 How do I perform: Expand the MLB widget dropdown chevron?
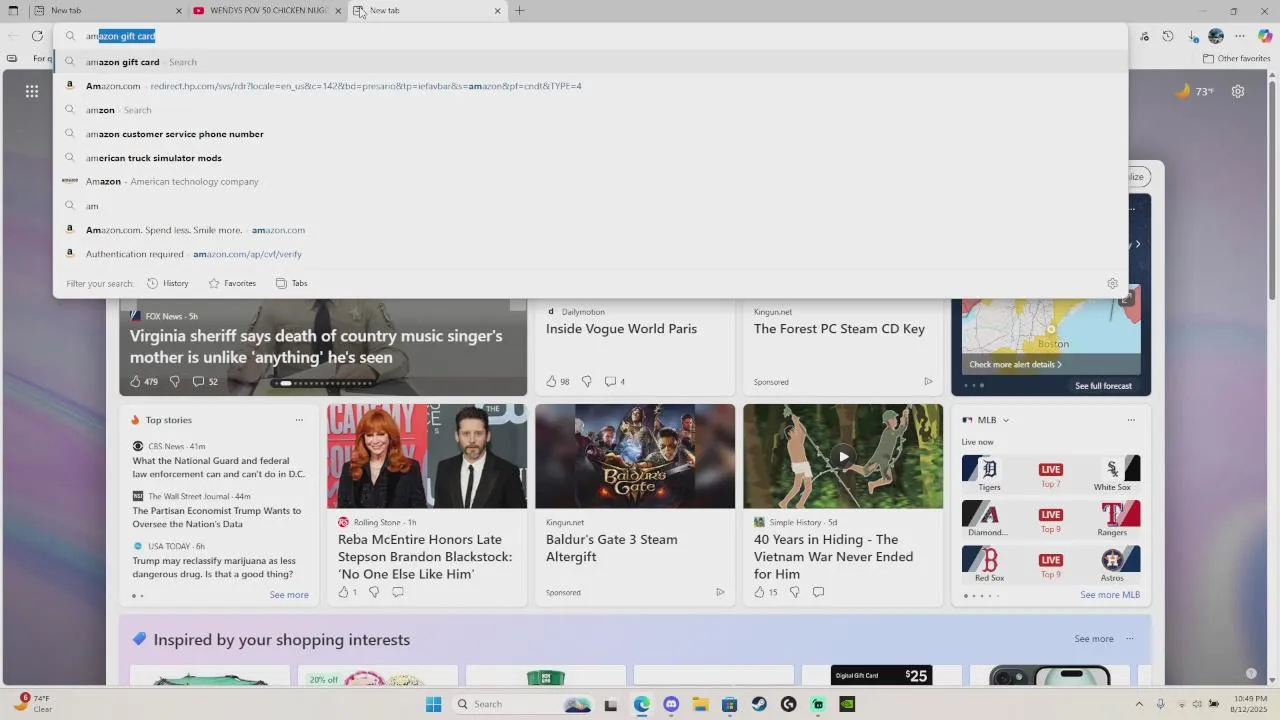coord(1006,420)
